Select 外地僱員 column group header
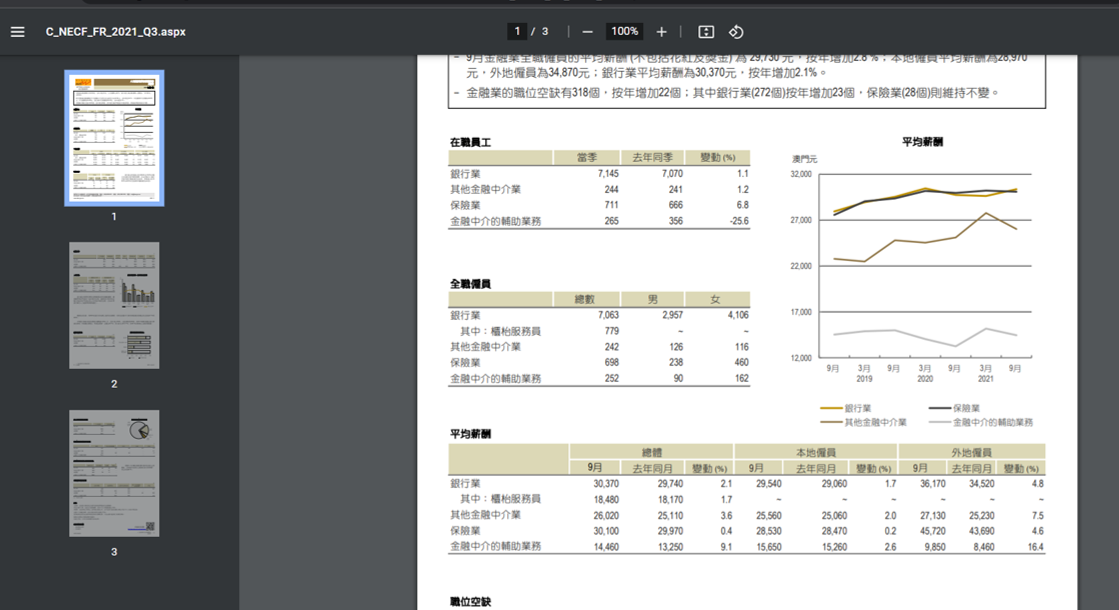1119x610 pixels. (x=971, y=453)
